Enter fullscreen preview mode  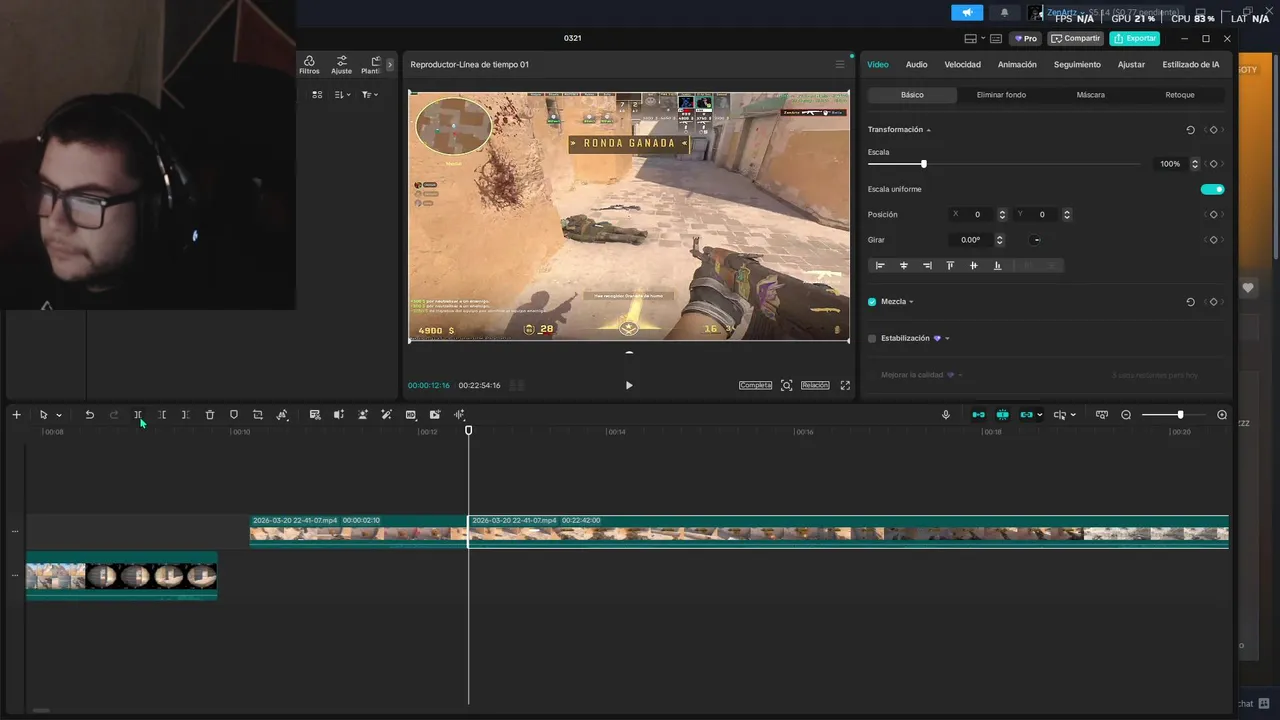(x=845, y=385)
